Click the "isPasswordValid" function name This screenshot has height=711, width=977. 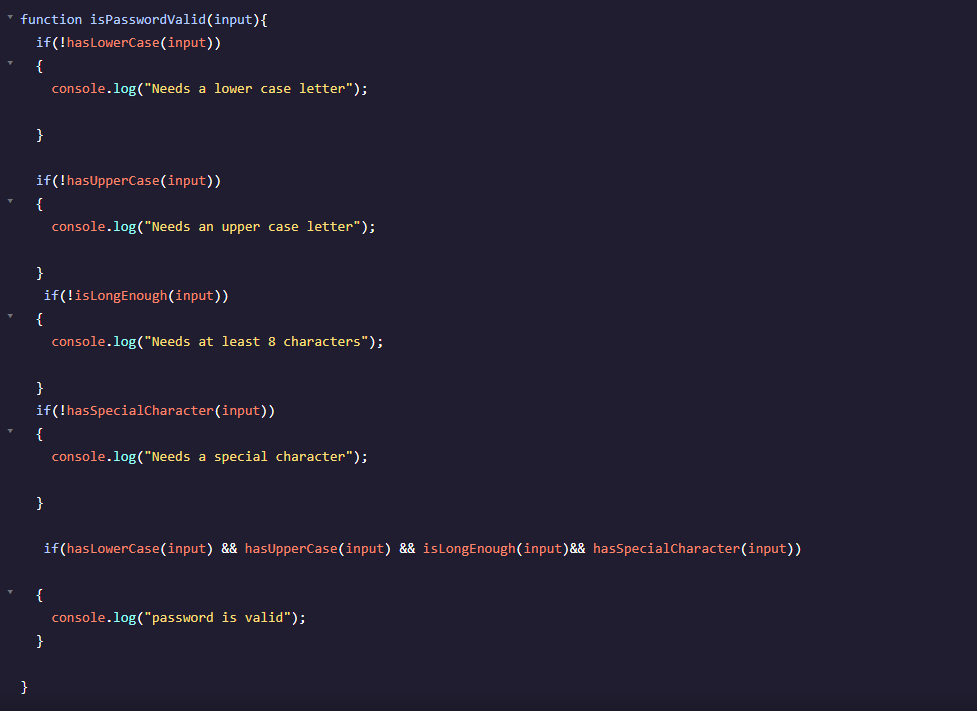coord(148,19)
